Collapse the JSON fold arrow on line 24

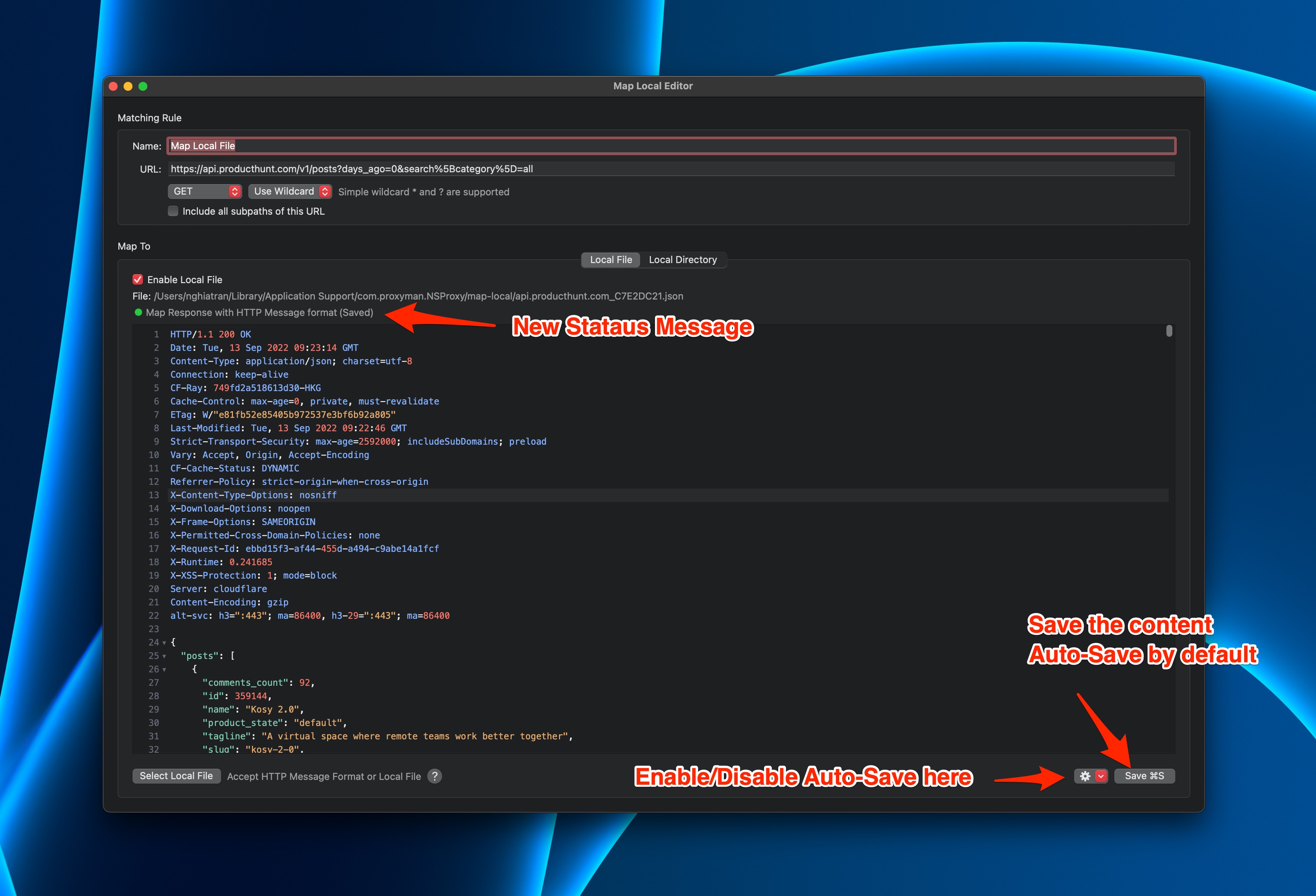[164, 643]
